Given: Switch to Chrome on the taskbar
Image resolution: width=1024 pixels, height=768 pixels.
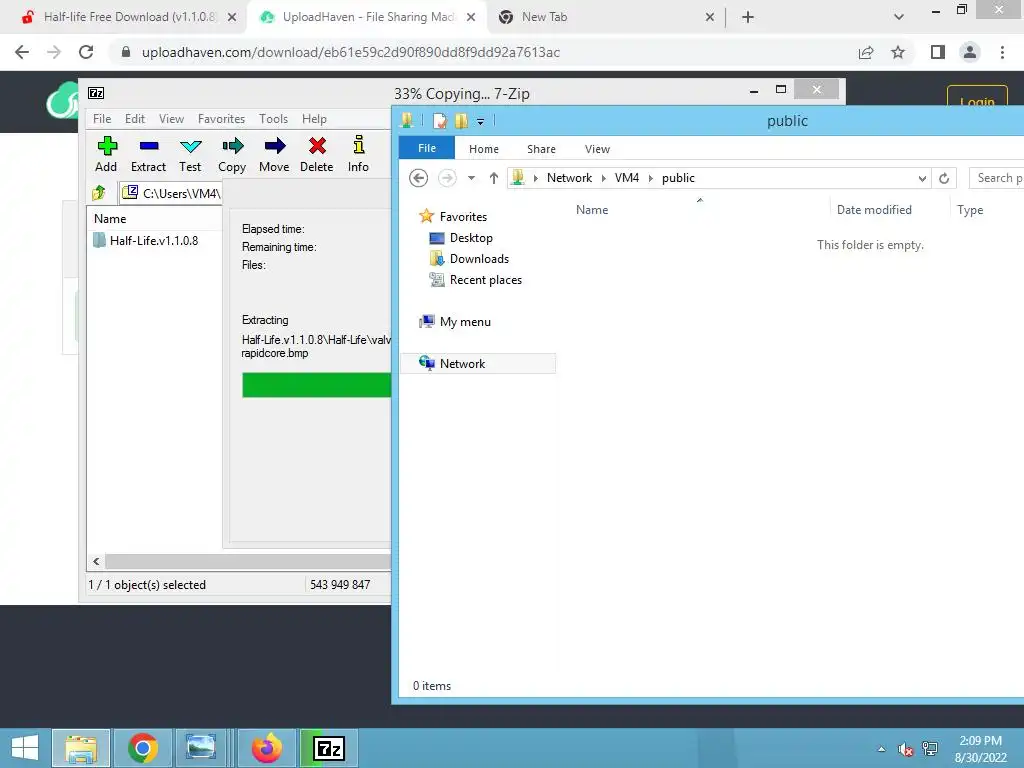Looking at the screenshot, I should pyautogui.click(x=143, y=748).
